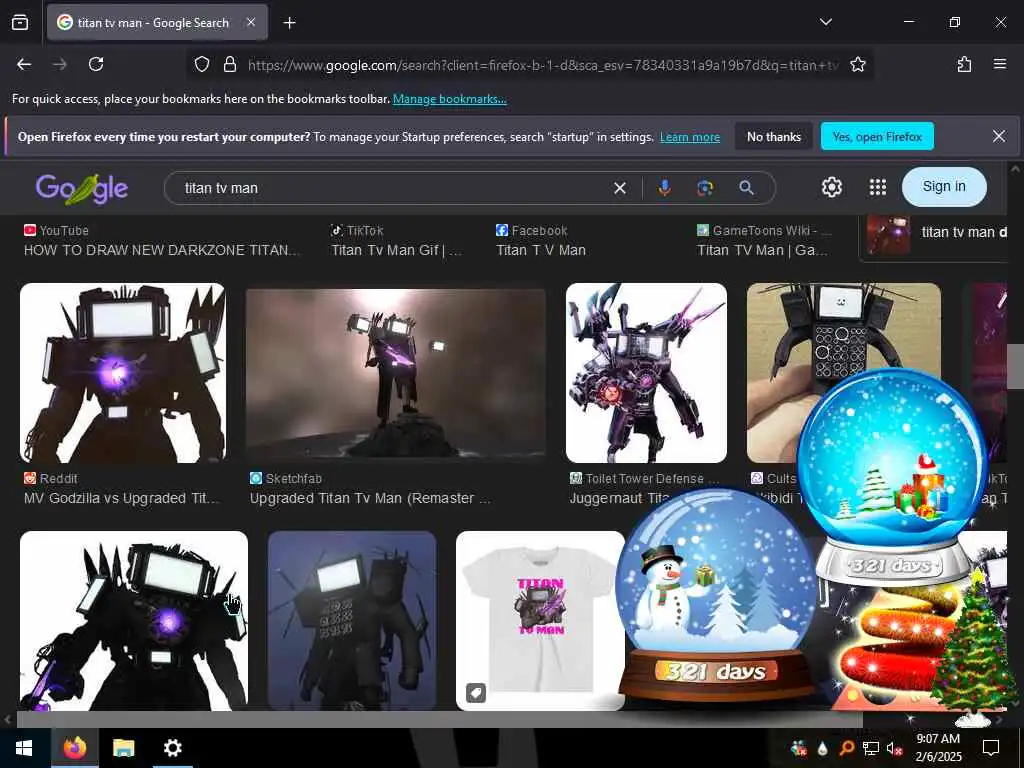Screen dimensions: 1024x768
Task: Open a new tab with plus button
Action: [x=289, y=23]
